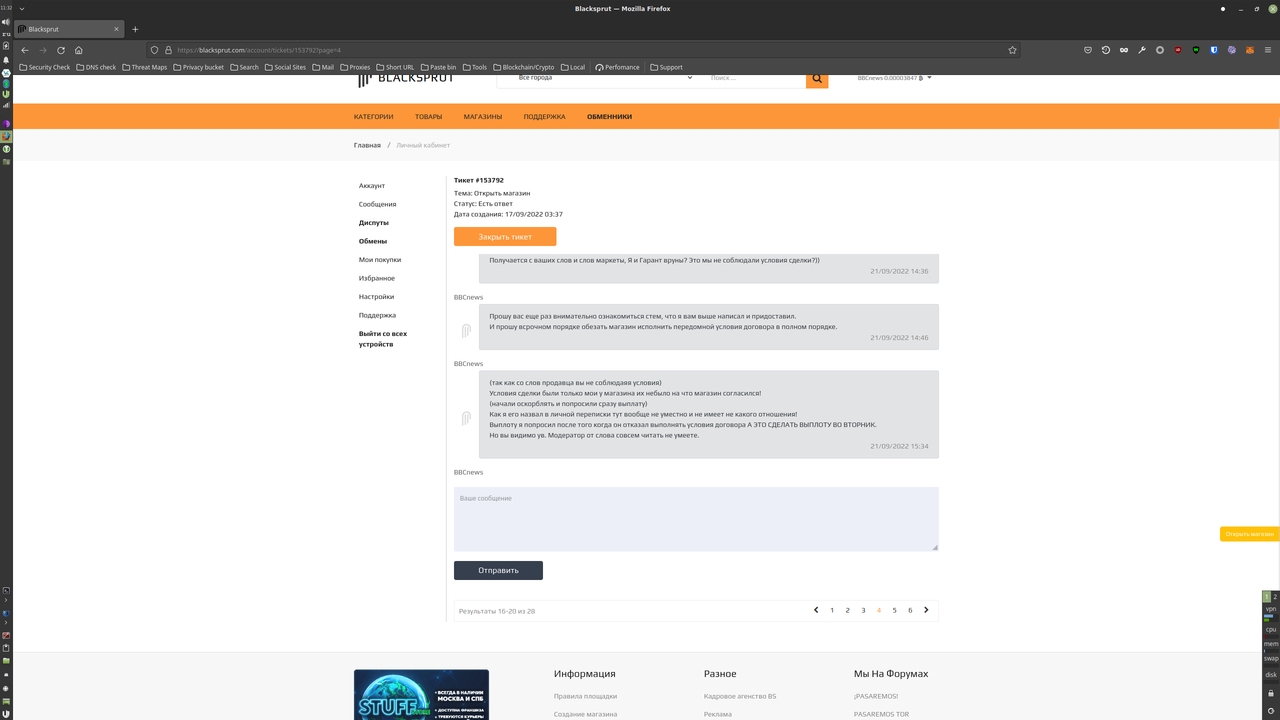
Task: Reload the page with the refresh icon
Action: [x=61, y=50]
